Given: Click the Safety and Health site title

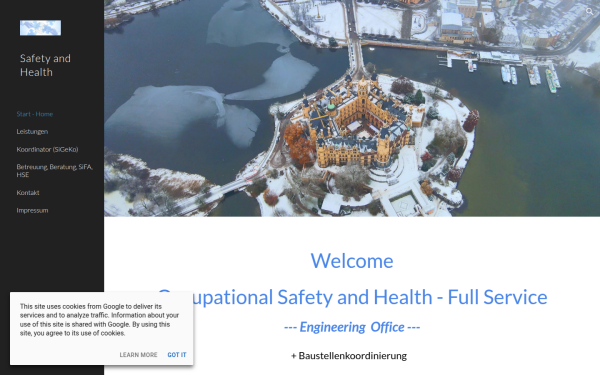Looking at the screenshot, I should coord(45,65).
